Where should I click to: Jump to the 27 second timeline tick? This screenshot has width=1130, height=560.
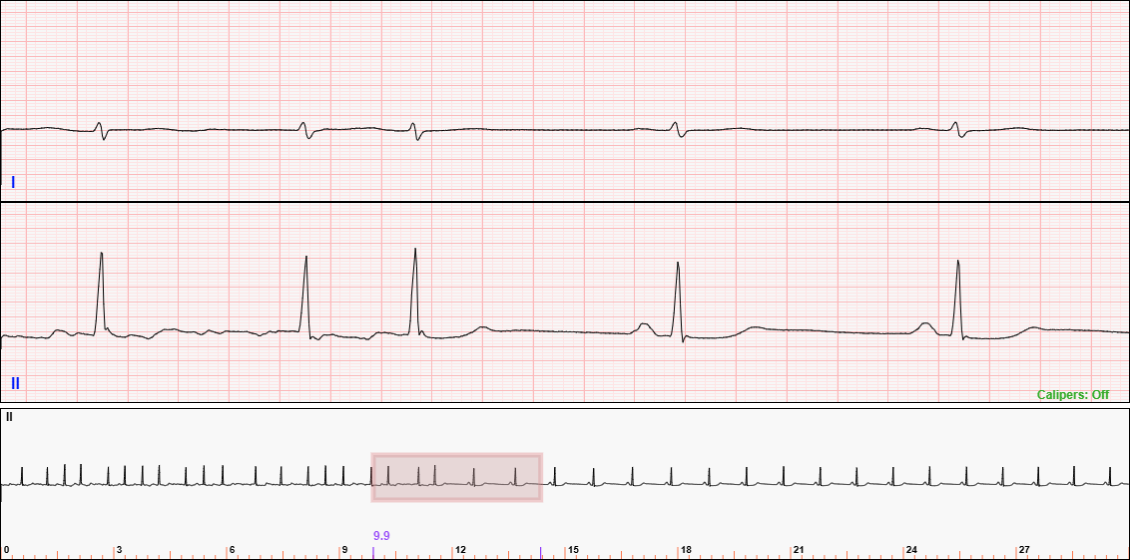[x=1024, y=550]
